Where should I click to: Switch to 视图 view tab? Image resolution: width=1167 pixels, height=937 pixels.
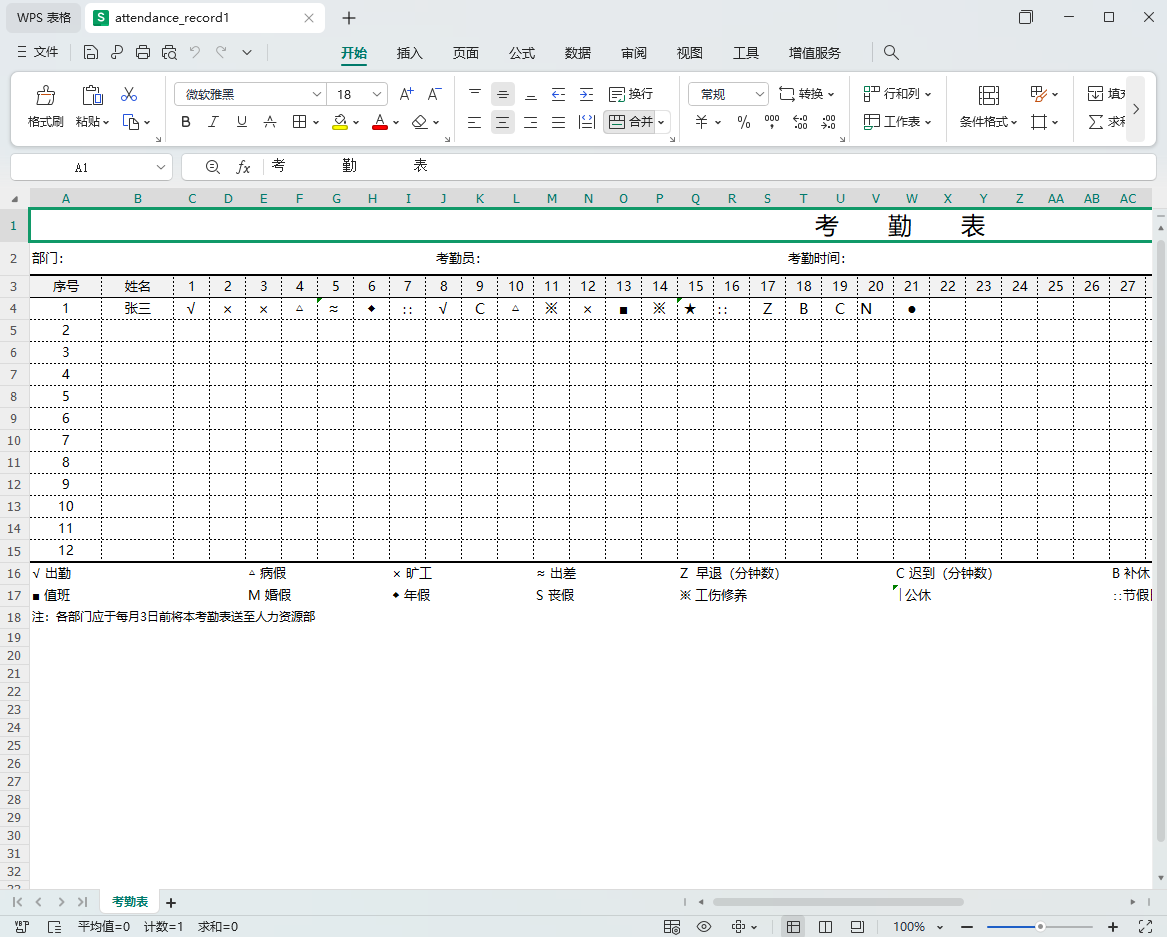(x=689, y=53)
